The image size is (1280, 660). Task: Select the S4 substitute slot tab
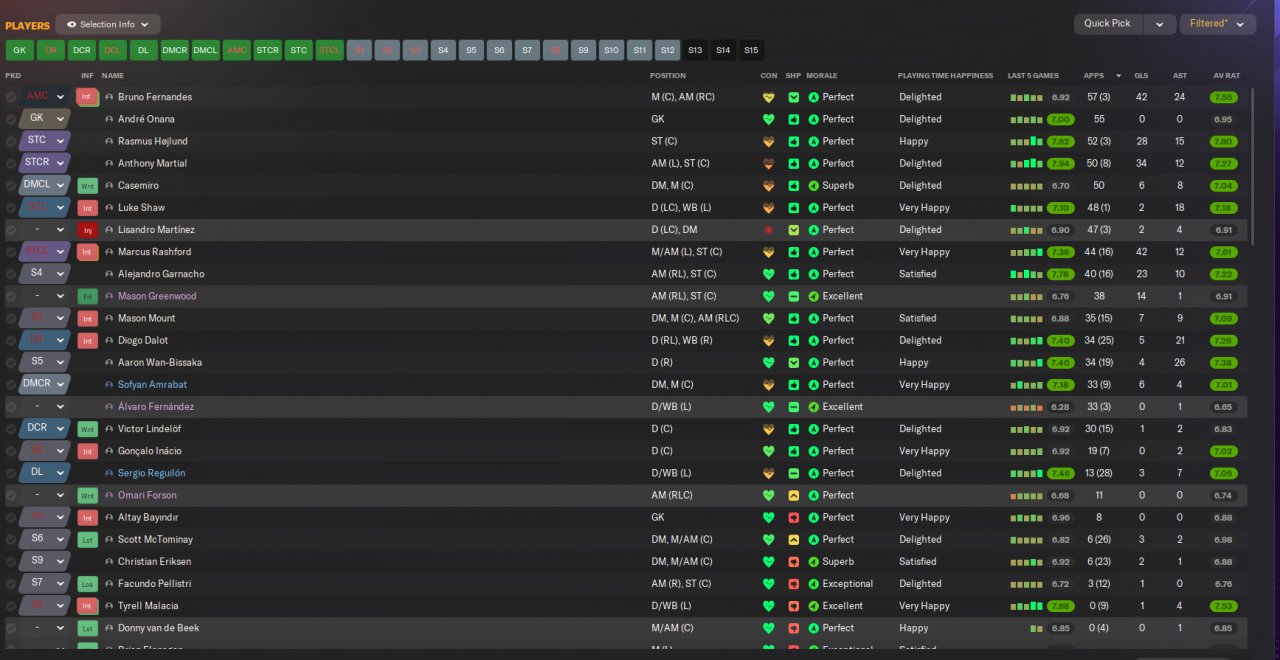[444, 50]
